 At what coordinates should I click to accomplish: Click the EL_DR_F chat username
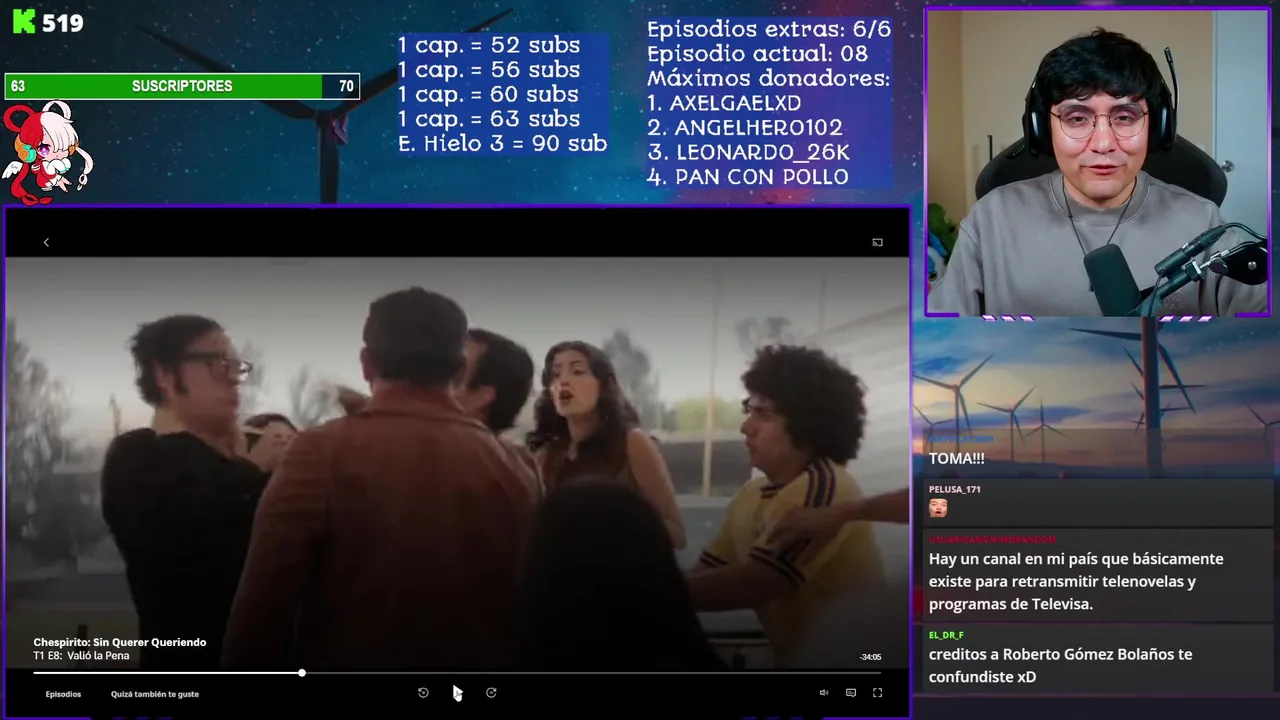(946, 635)
